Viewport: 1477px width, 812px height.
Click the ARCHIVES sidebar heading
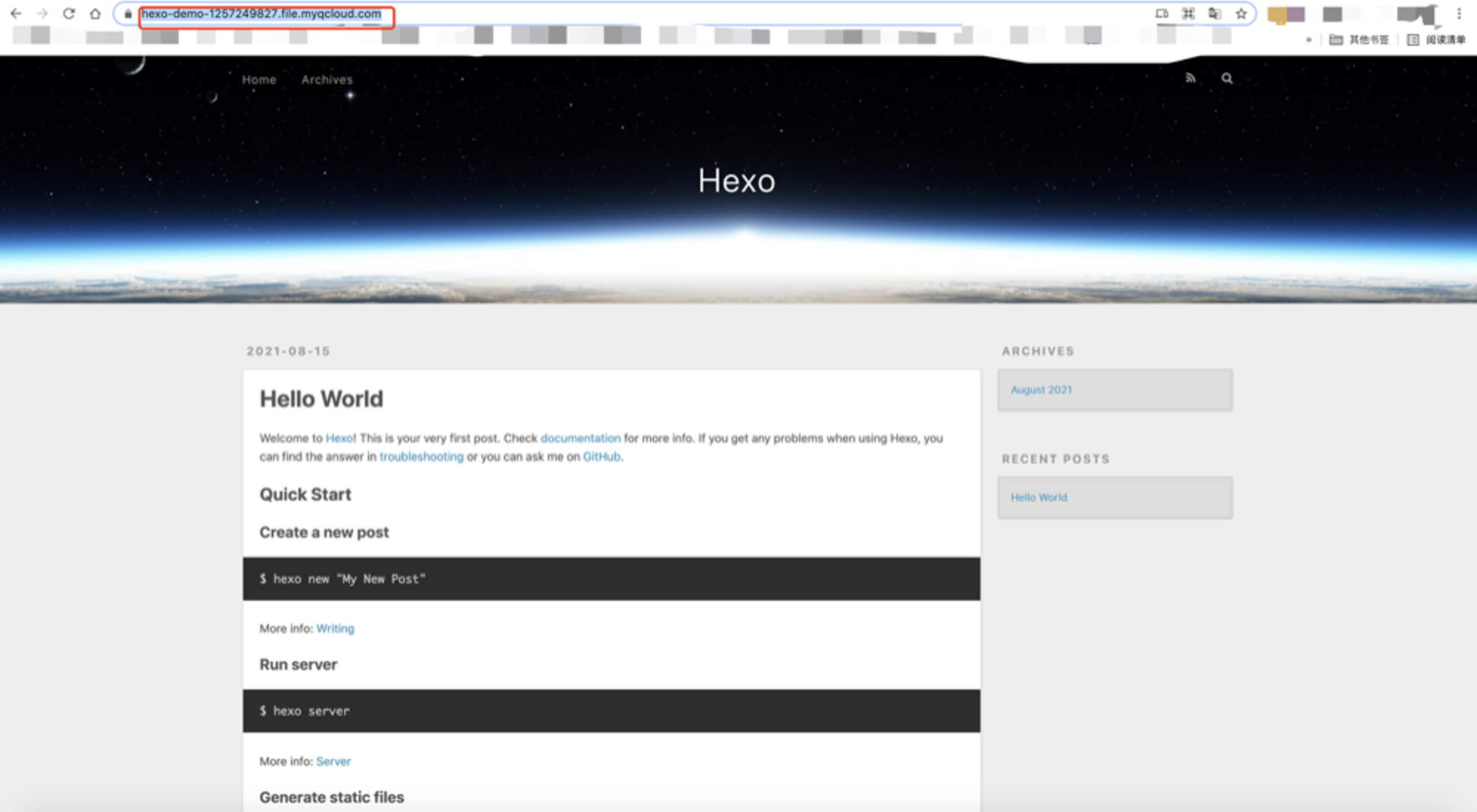(x=1038, y=351)
